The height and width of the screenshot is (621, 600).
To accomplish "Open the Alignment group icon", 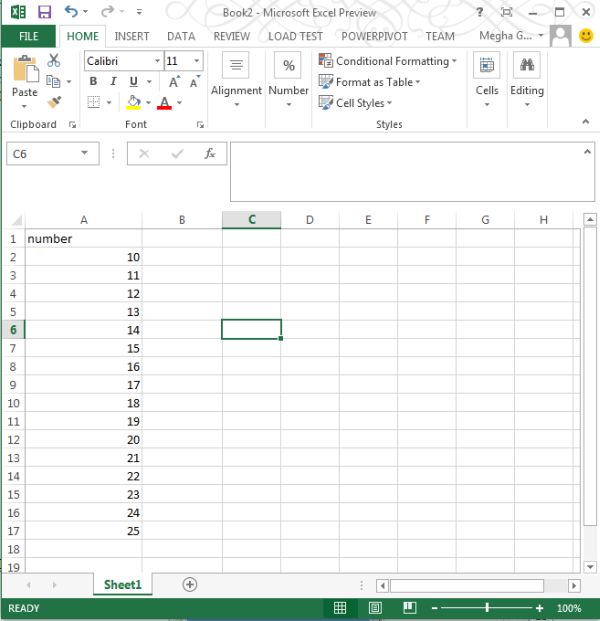I will tap(236, 65).
